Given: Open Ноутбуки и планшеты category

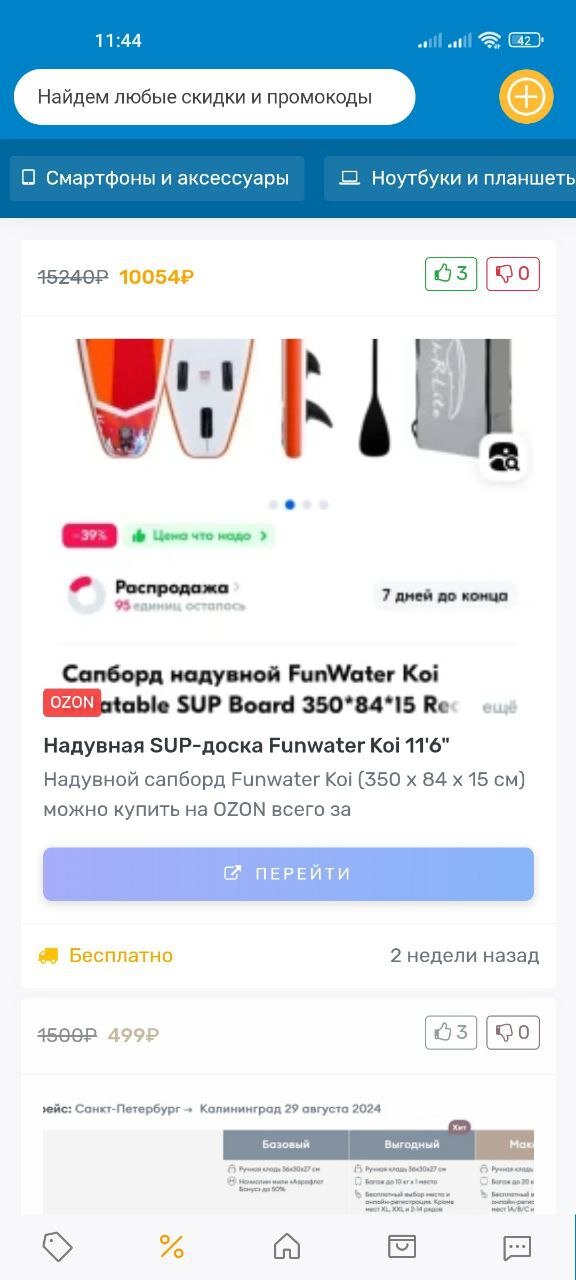Looking at the screenshot, I should (x=450, y=178).
